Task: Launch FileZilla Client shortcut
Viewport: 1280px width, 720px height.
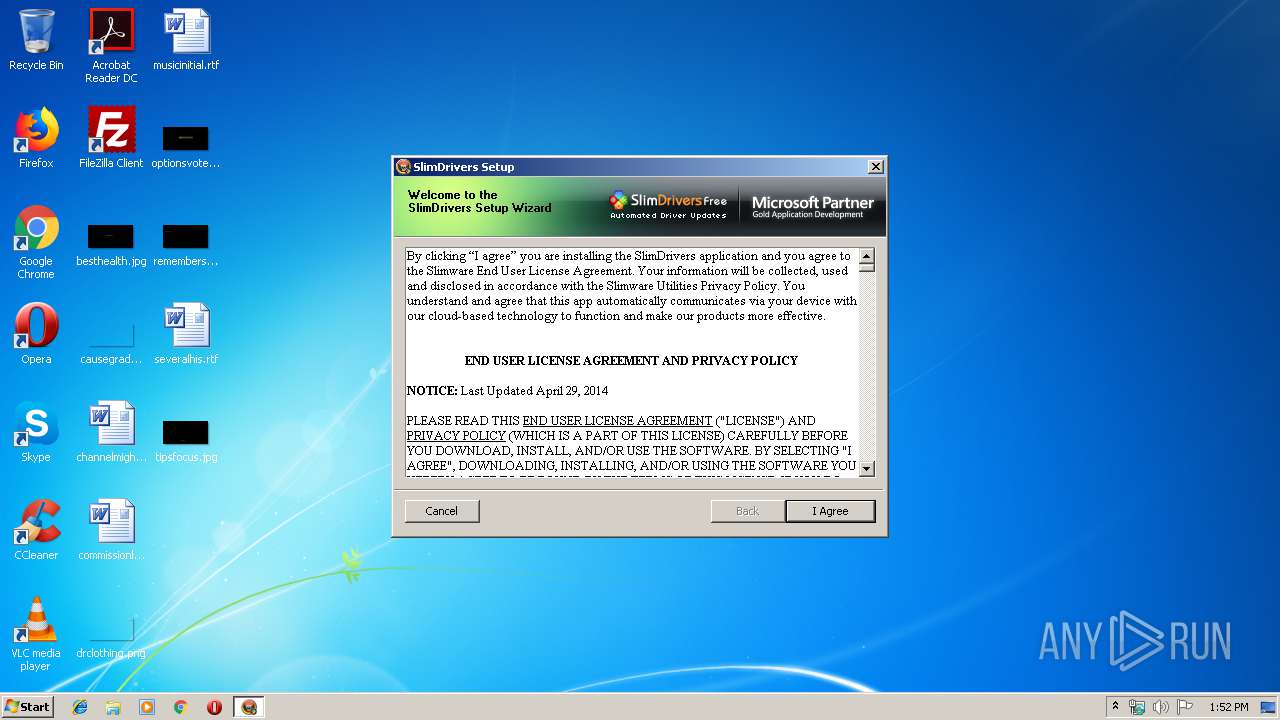Action: [111, 138]
